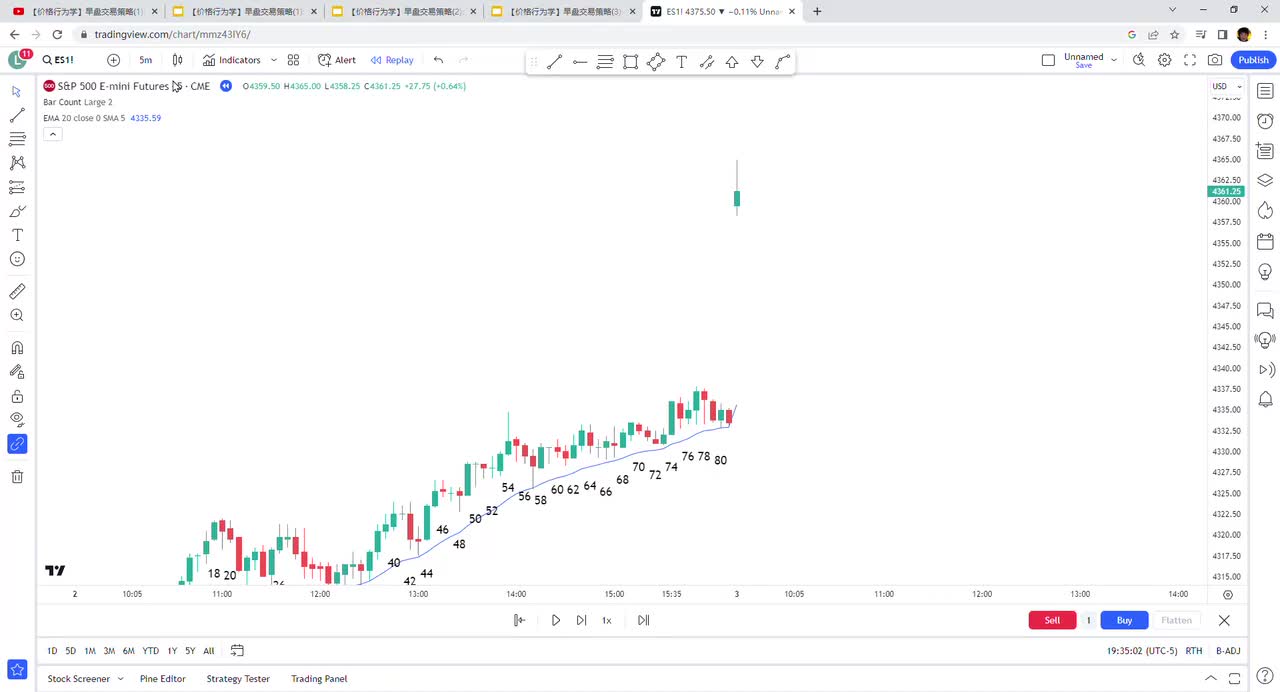
Task: Open the watchlist panel in right sidebar
Action: [x=1265, y=92]
